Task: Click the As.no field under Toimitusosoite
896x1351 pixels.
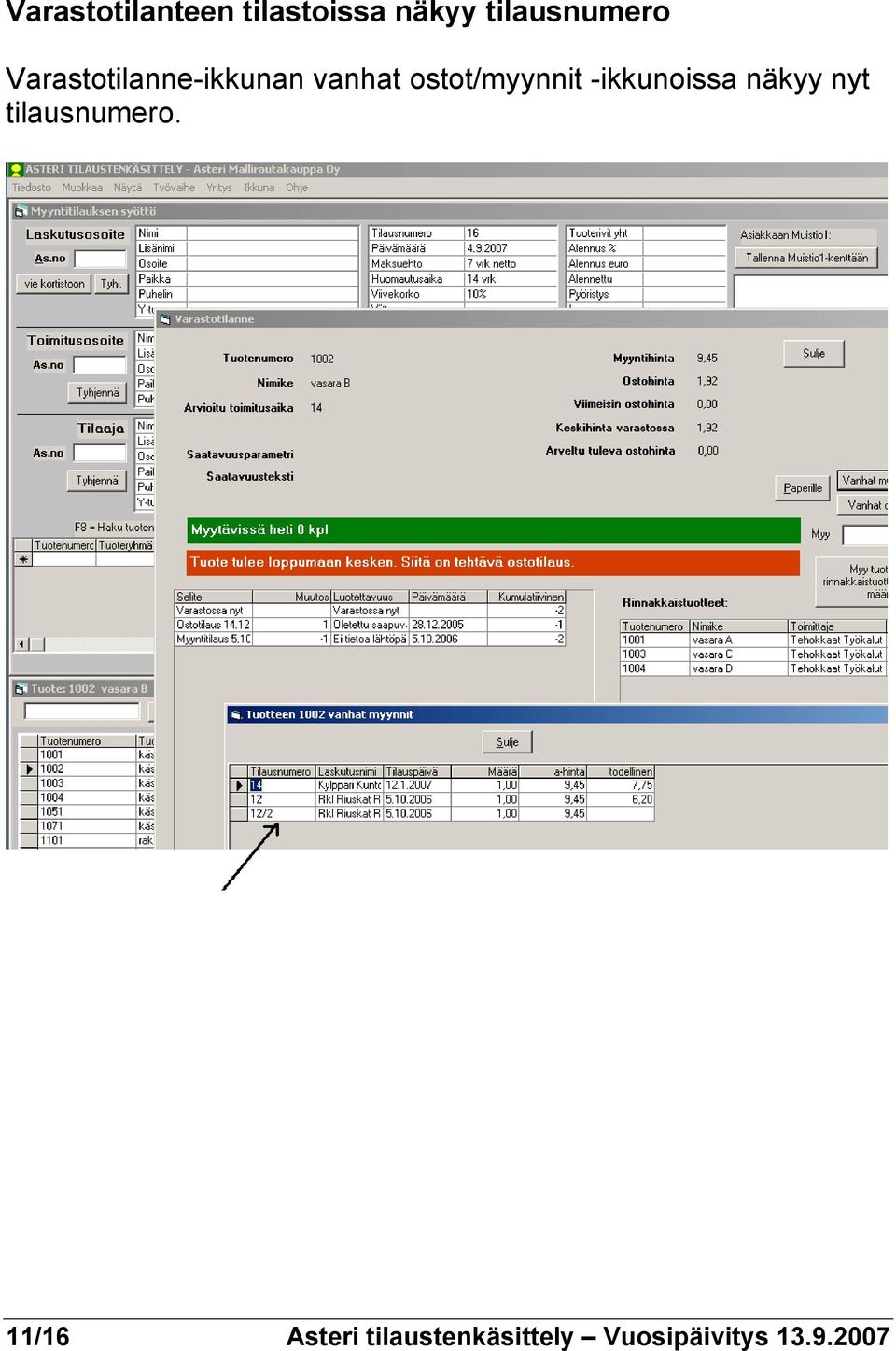Action: pyautogui.click(x=100, y=365)
